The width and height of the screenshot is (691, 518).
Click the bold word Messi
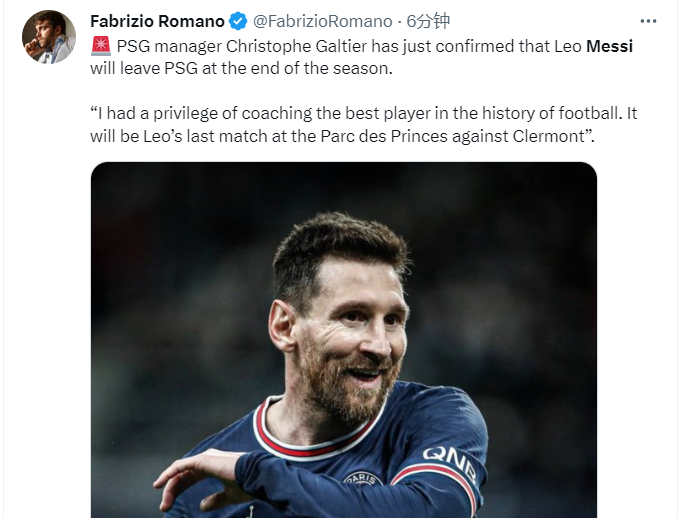point(609,46)
